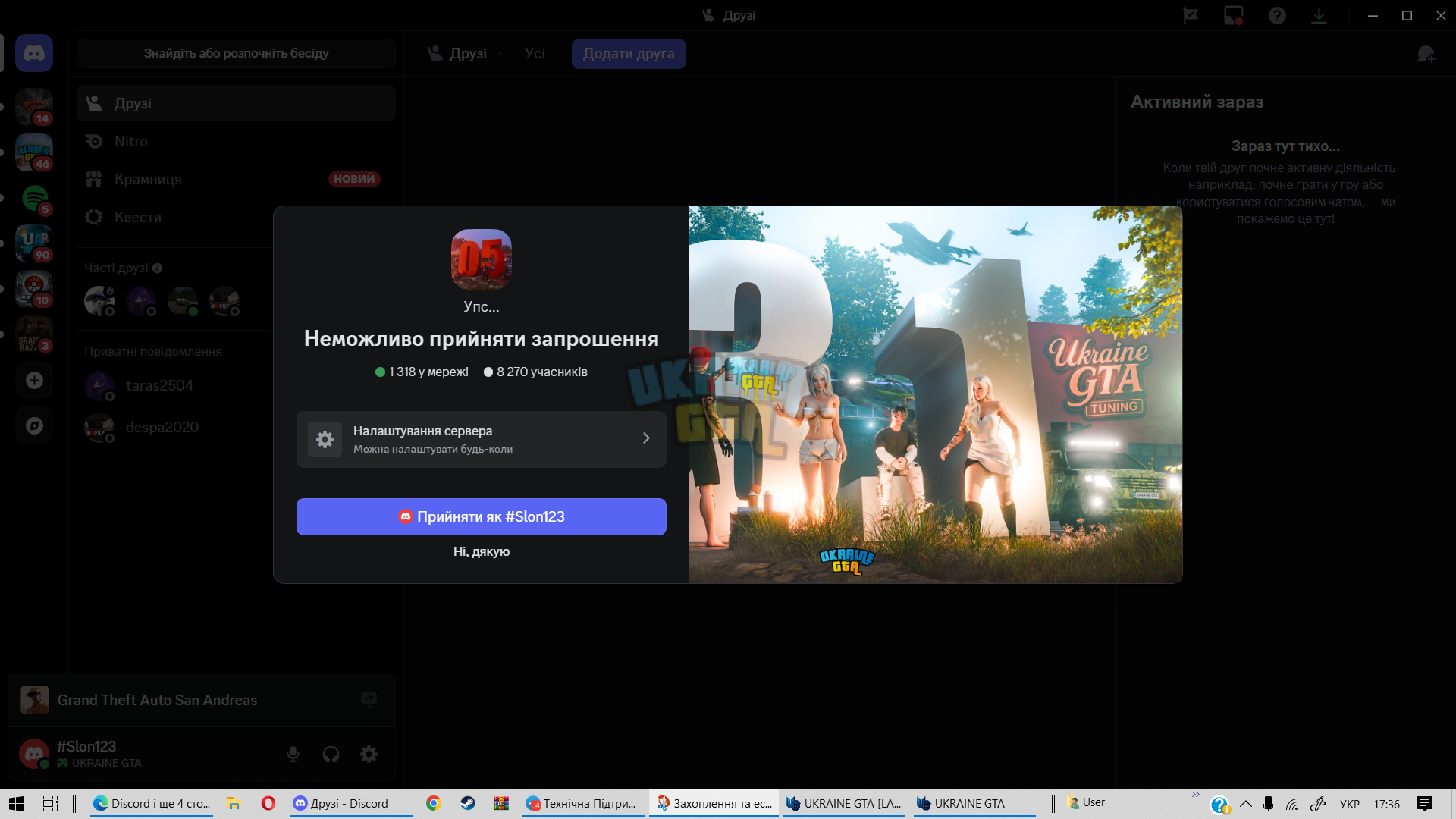Mute microphone in user panel
Screen dimensions: 1456x819
tap(293, 754)
